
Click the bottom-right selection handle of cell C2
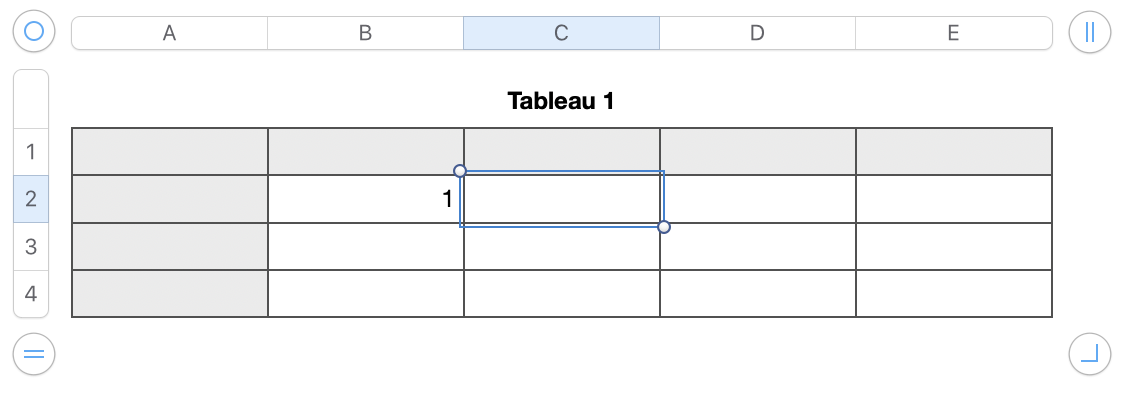tap(664, 227)
